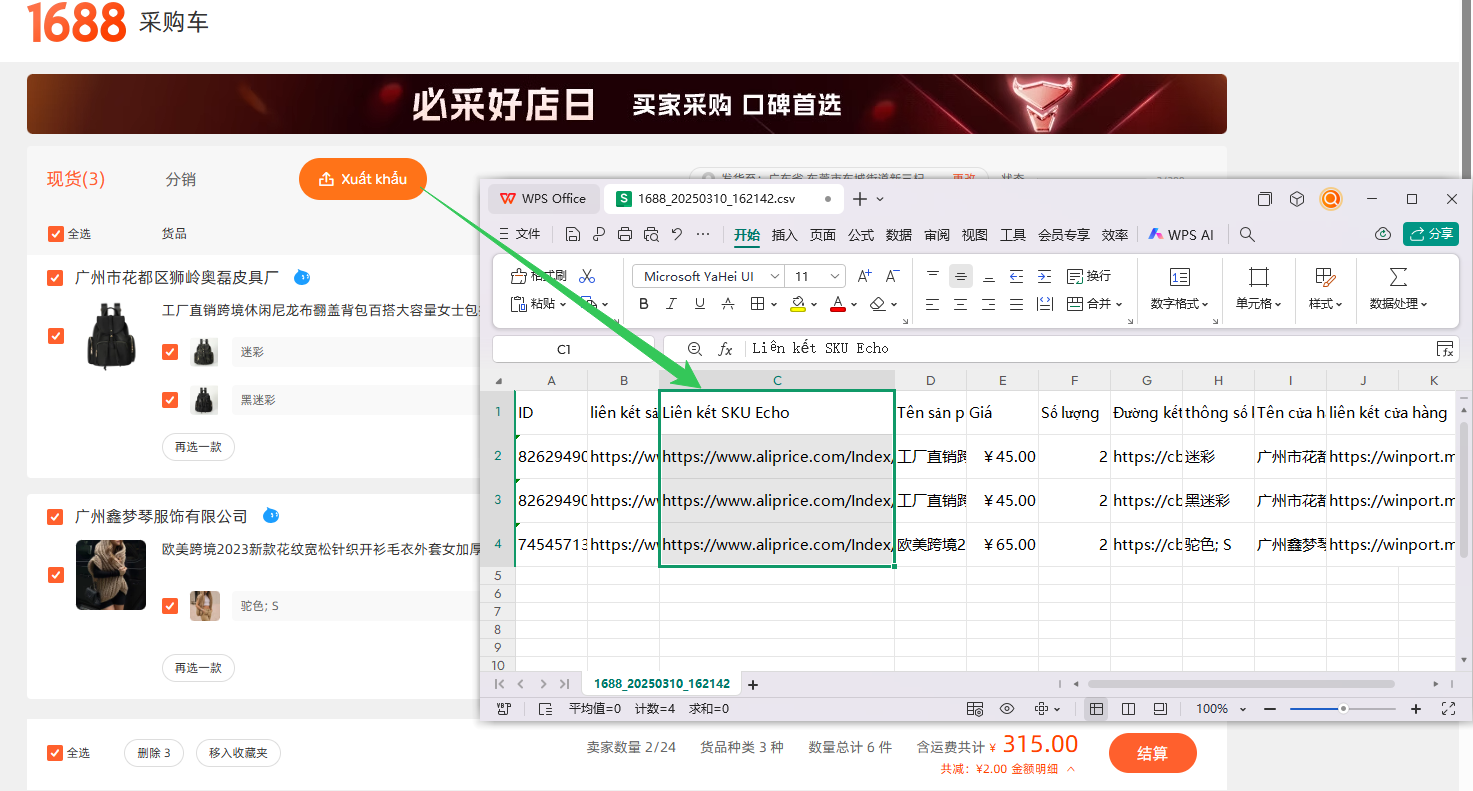The height and width of the screenshot is (791, 1473).
Task: Click the Print icon in WPS toolbar
Action: click(625, 234)
